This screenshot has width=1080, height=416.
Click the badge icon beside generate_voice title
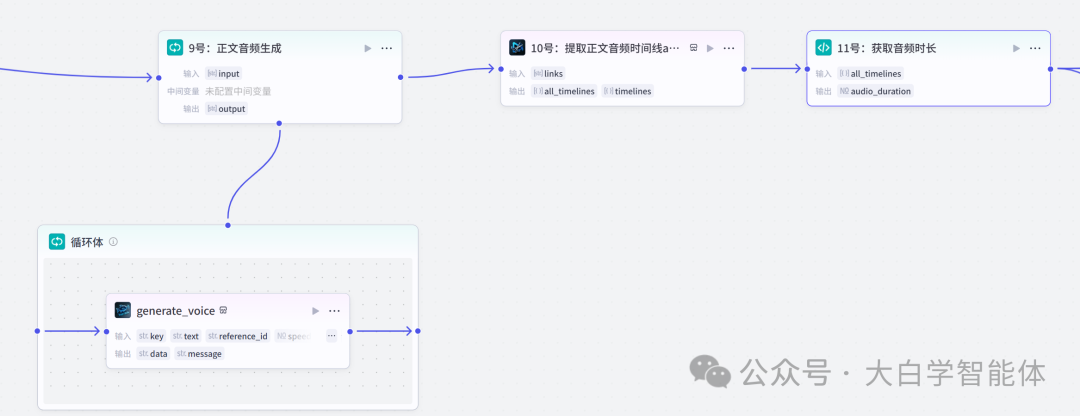coord(223,311)
